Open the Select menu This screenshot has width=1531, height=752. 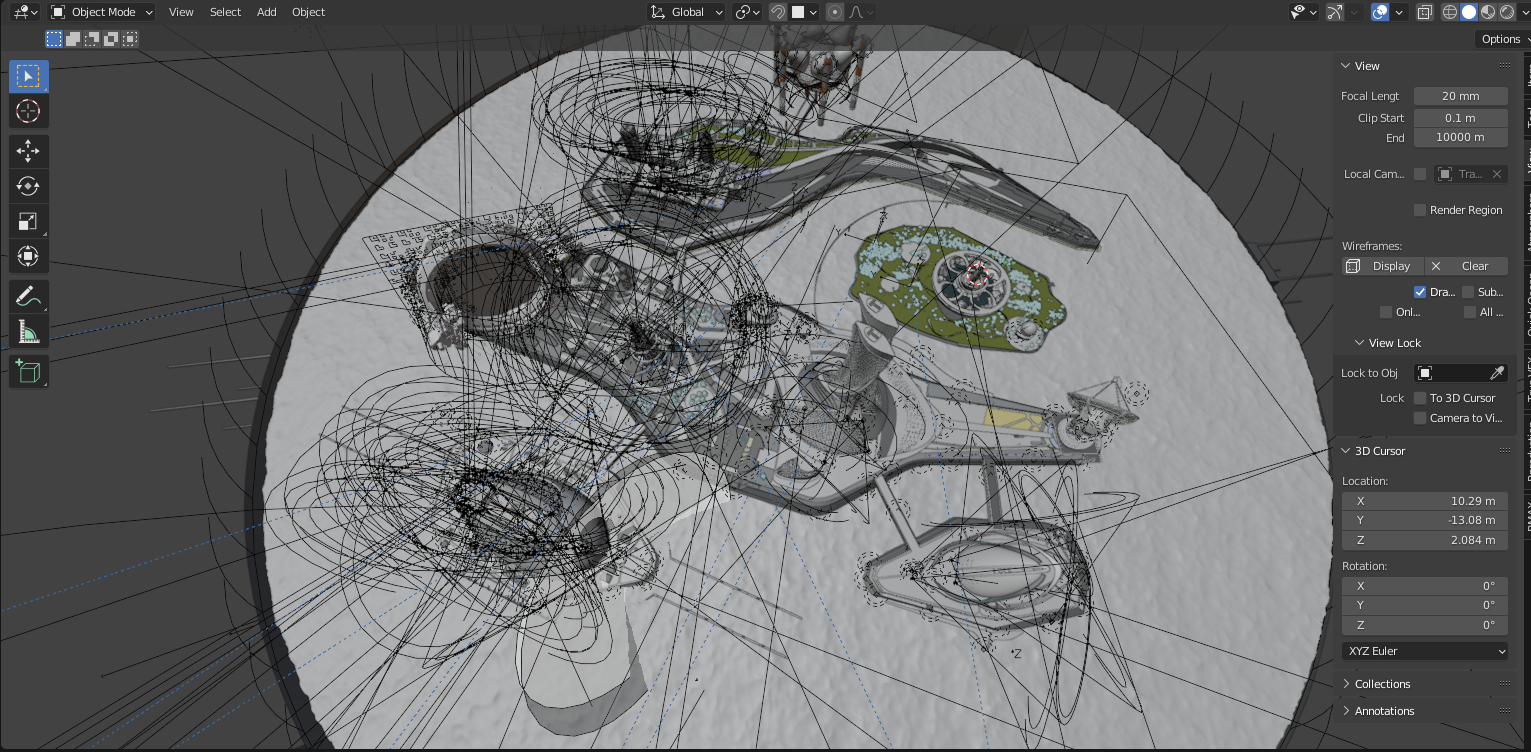(225, 12)
